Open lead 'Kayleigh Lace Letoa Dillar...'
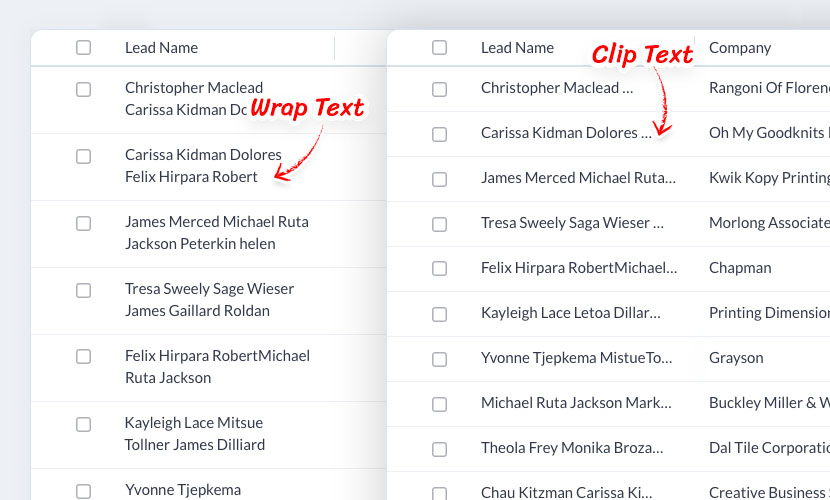The height and width of the screenshot is (500, 830). (571, 313)
